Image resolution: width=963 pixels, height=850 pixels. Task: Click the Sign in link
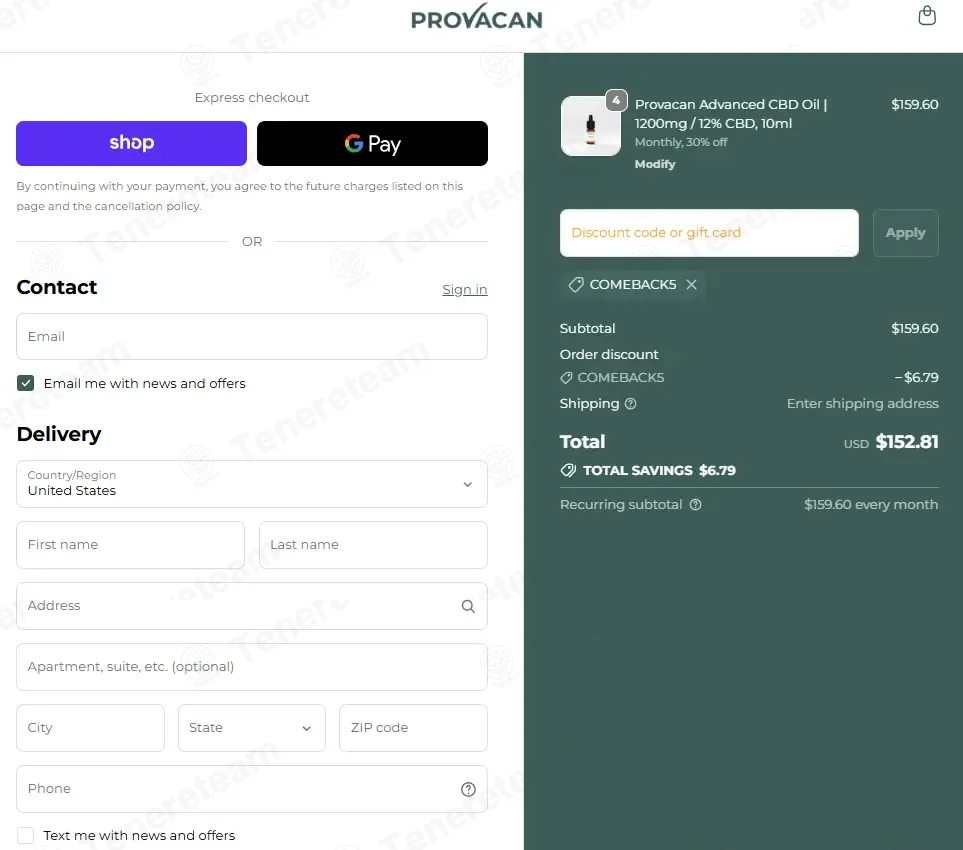465,289
